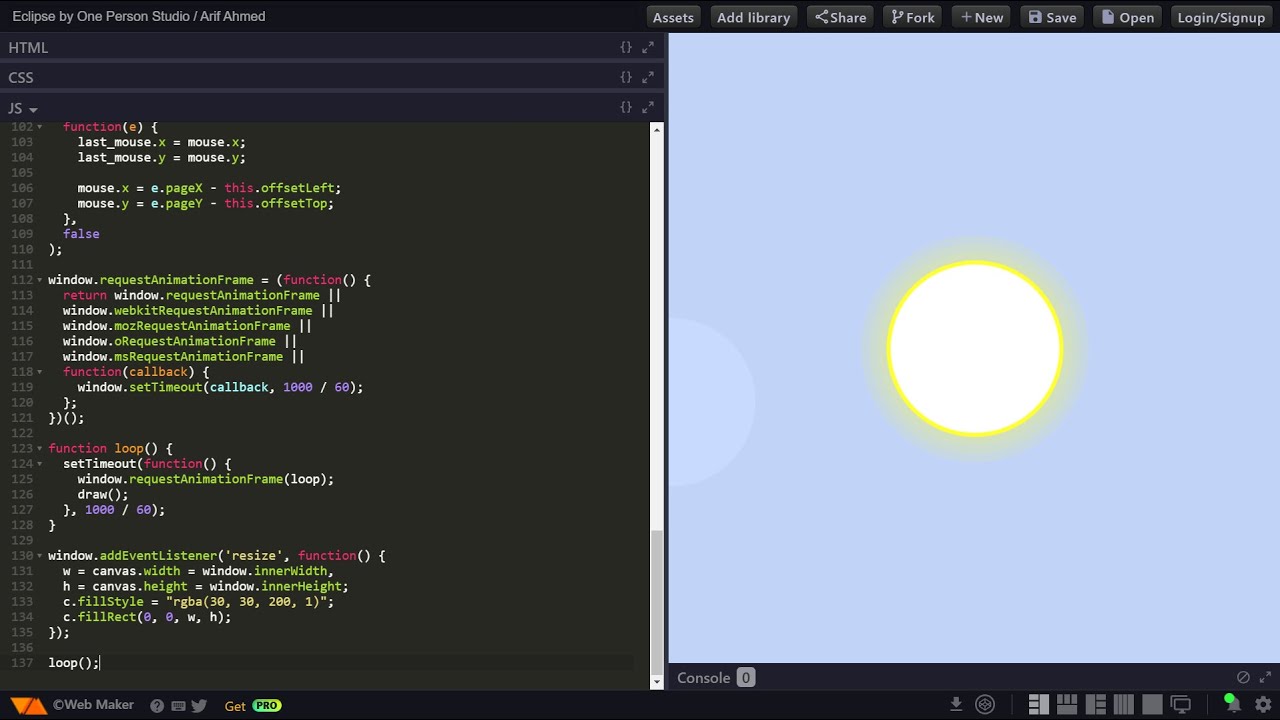Click 'window.oRequestAnimationFrame ||' code line

pyautogui.click(x=180, y=341)
